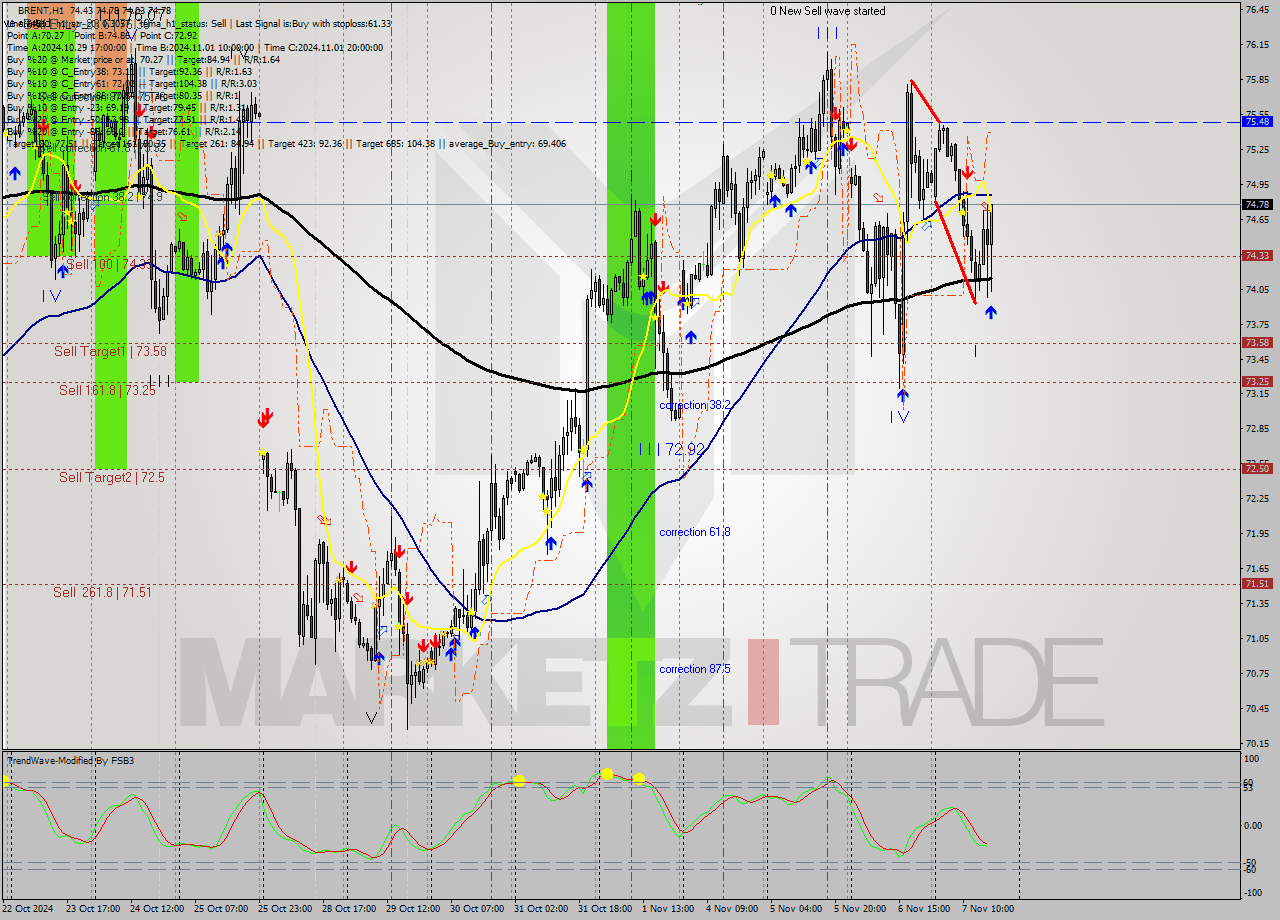Click the highlighted 75.48 price tag
This screenshot has width=1280, height=920.
click(x=1257, y=121)
